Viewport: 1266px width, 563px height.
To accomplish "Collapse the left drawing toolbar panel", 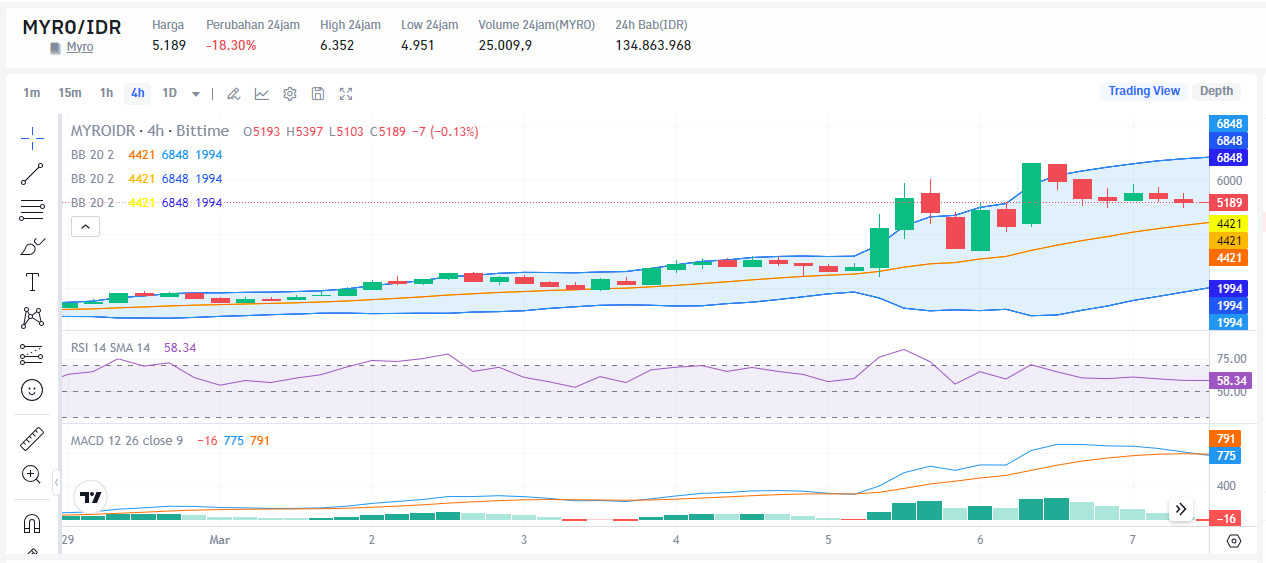I will point(56,483).
